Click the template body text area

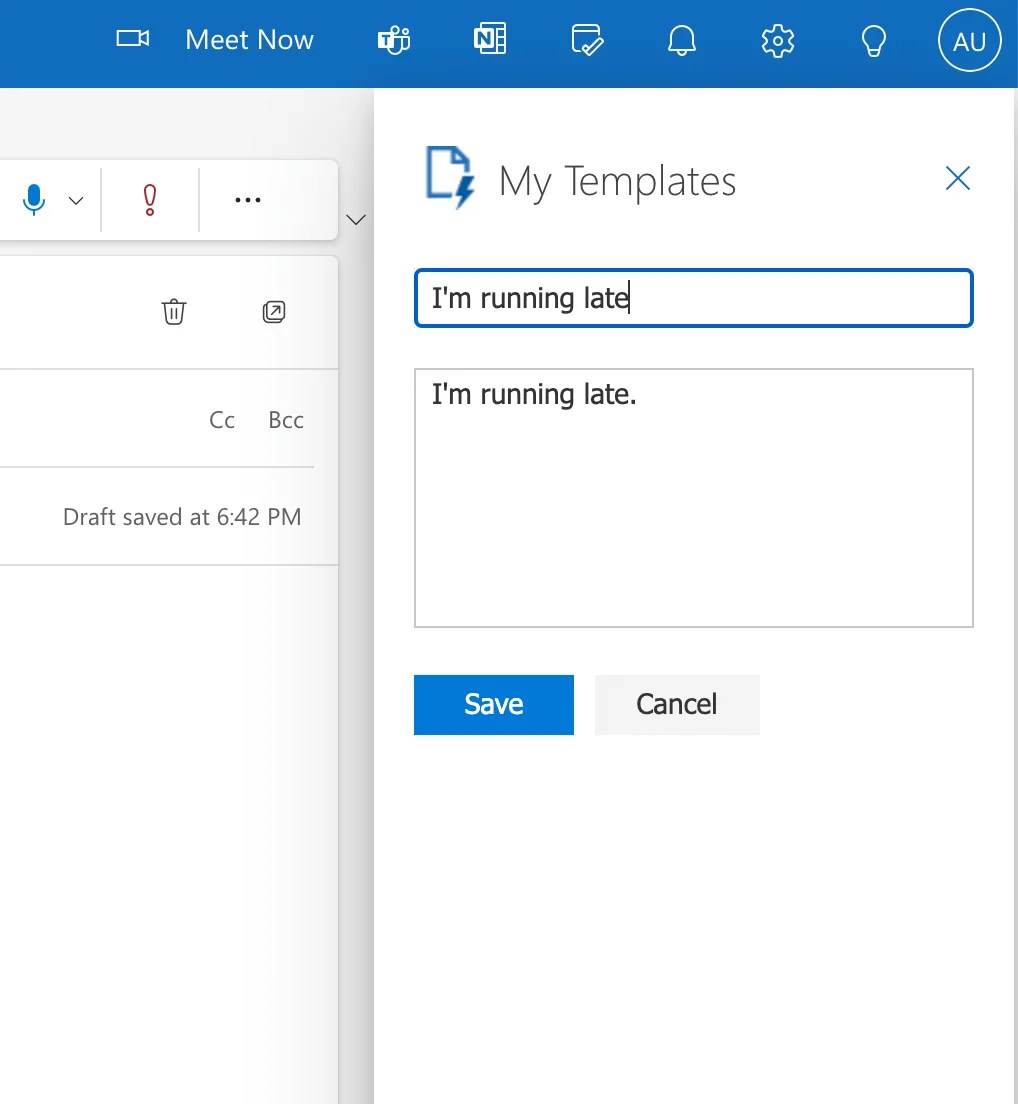[693, 498]
